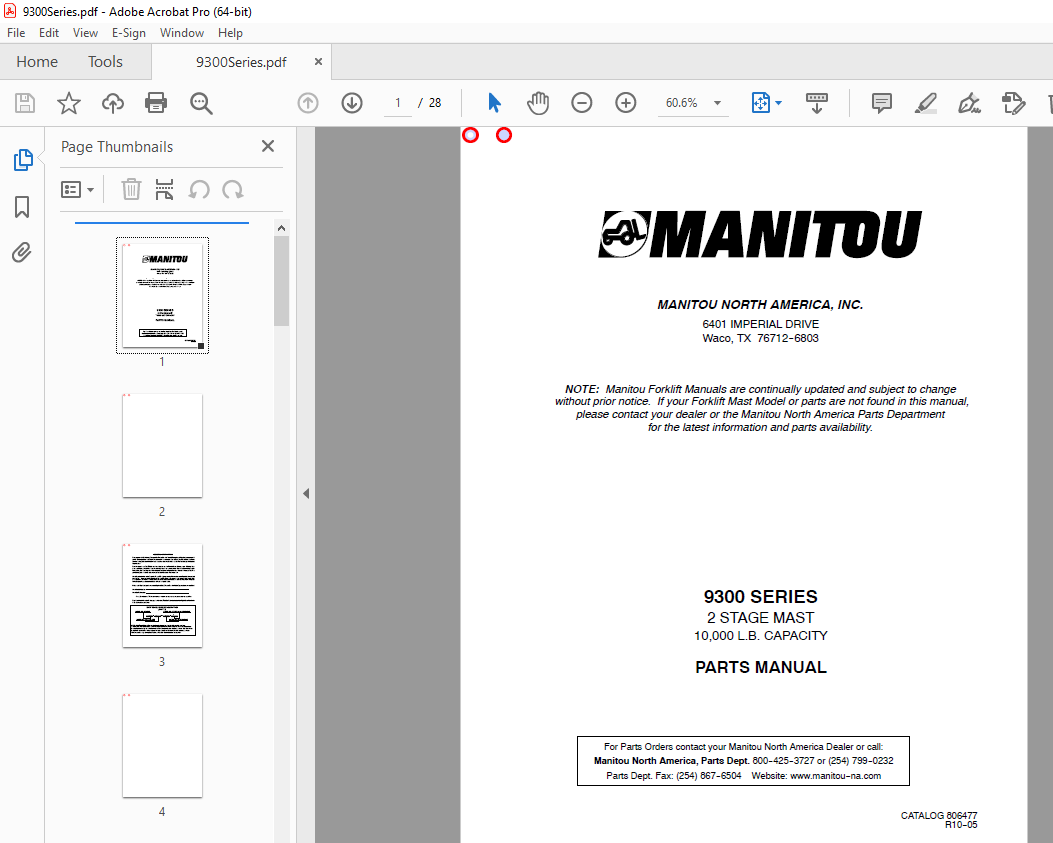Click the thumbnails panel scrollbar thumb

(281, 281)
